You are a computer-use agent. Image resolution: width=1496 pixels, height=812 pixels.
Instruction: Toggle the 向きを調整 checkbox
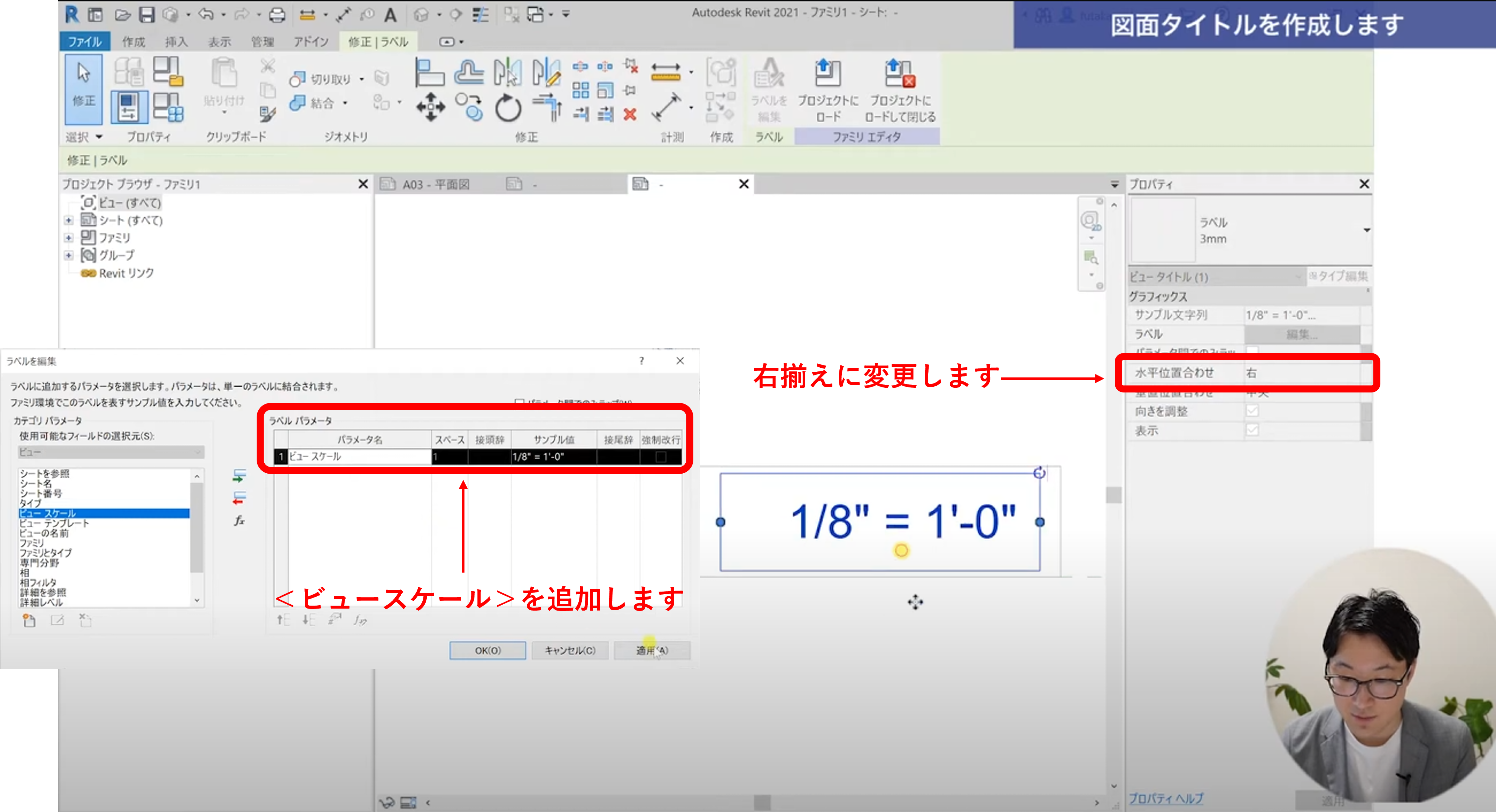[x=1252, y=411]
